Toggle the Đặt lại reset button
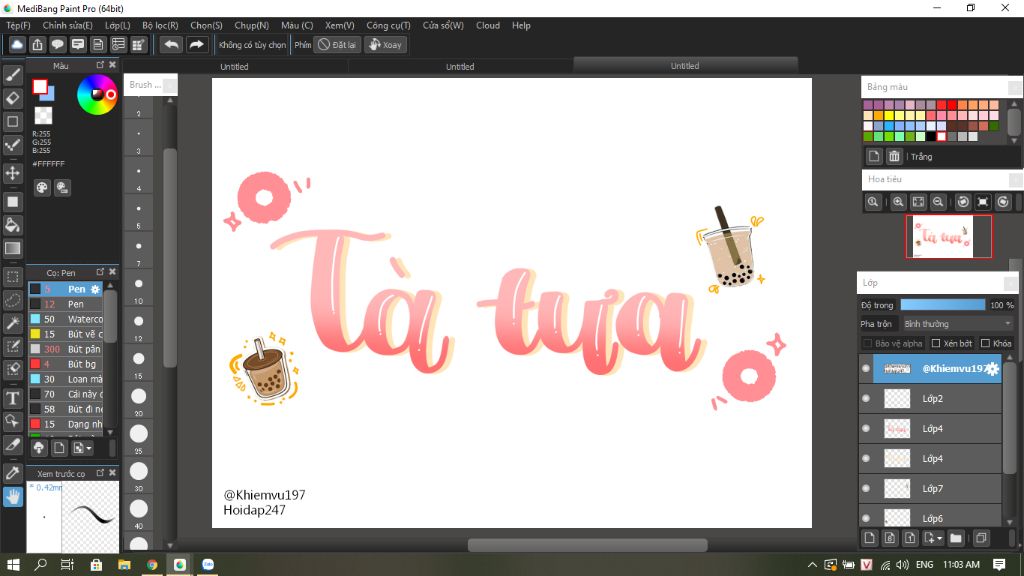1024x576 pixels. 337,44
